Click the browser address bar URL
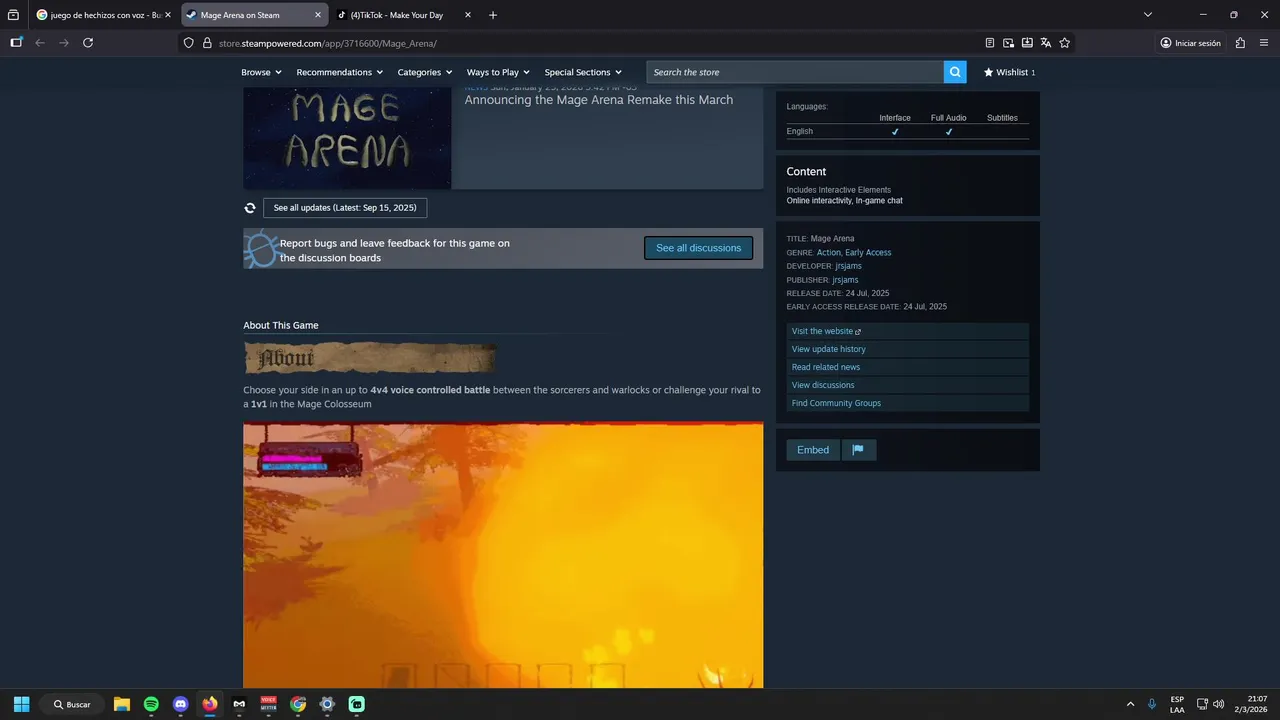 (x=328, y=43)
